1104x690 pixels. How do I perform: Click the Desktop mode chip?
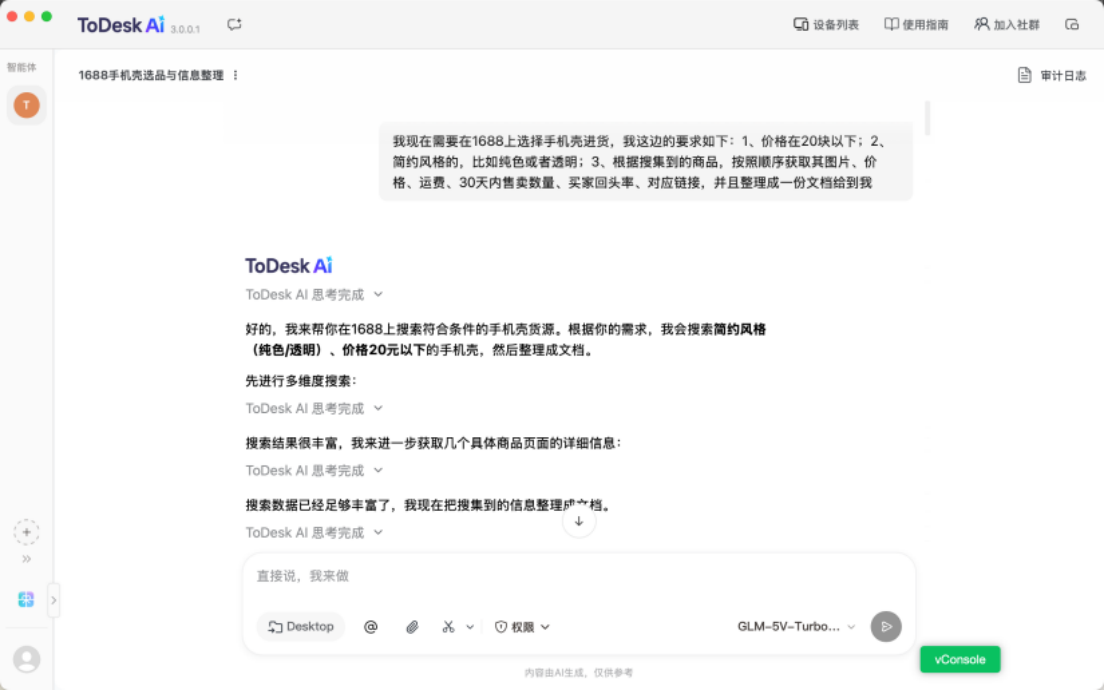tap(301, 627)
